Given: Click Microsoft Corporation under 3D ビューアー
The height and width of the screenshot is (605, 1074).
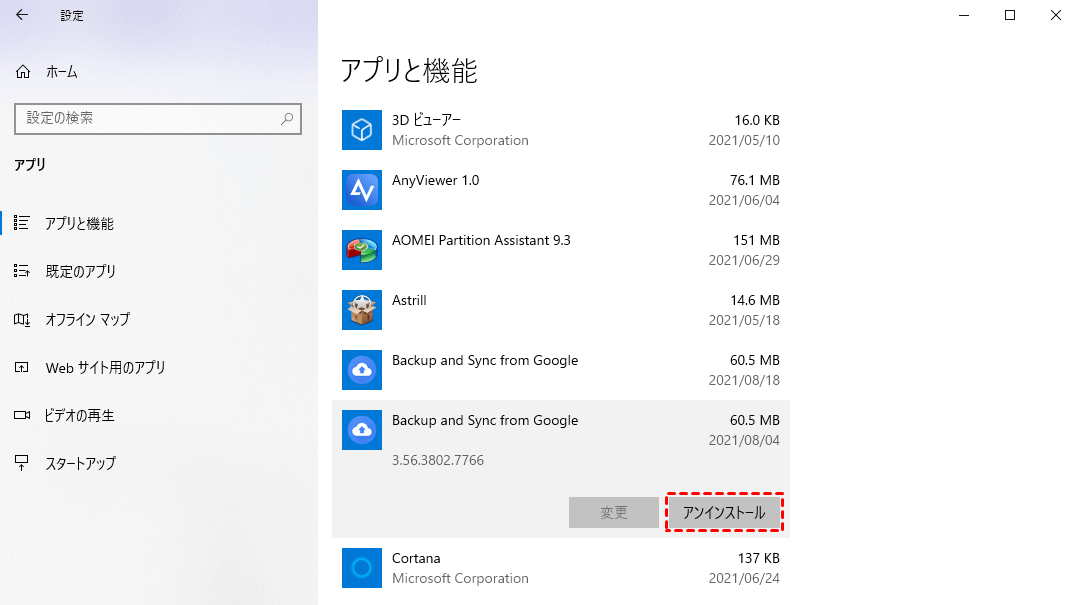Looking at the screenshot, I should [460, 140].
